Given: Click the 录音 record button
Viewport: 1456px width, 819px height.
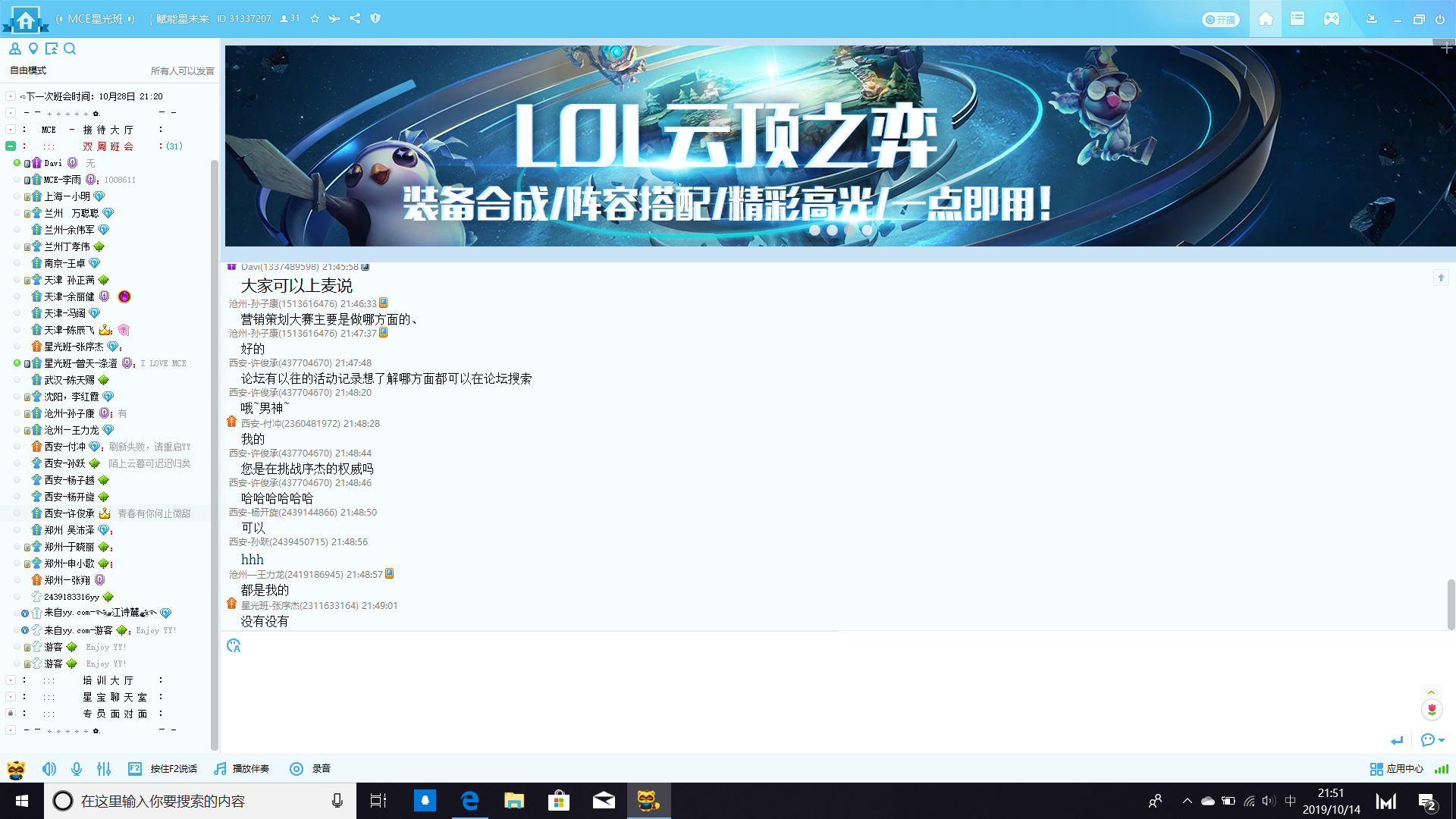Looking at the screenshot, I should coord(311,769).
